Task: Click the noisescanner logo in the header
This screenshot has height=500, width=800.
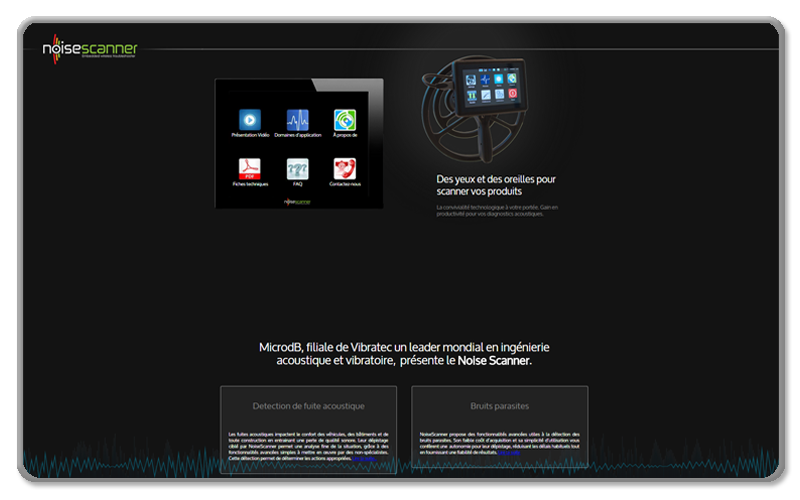Action: (x=90, y=49)
